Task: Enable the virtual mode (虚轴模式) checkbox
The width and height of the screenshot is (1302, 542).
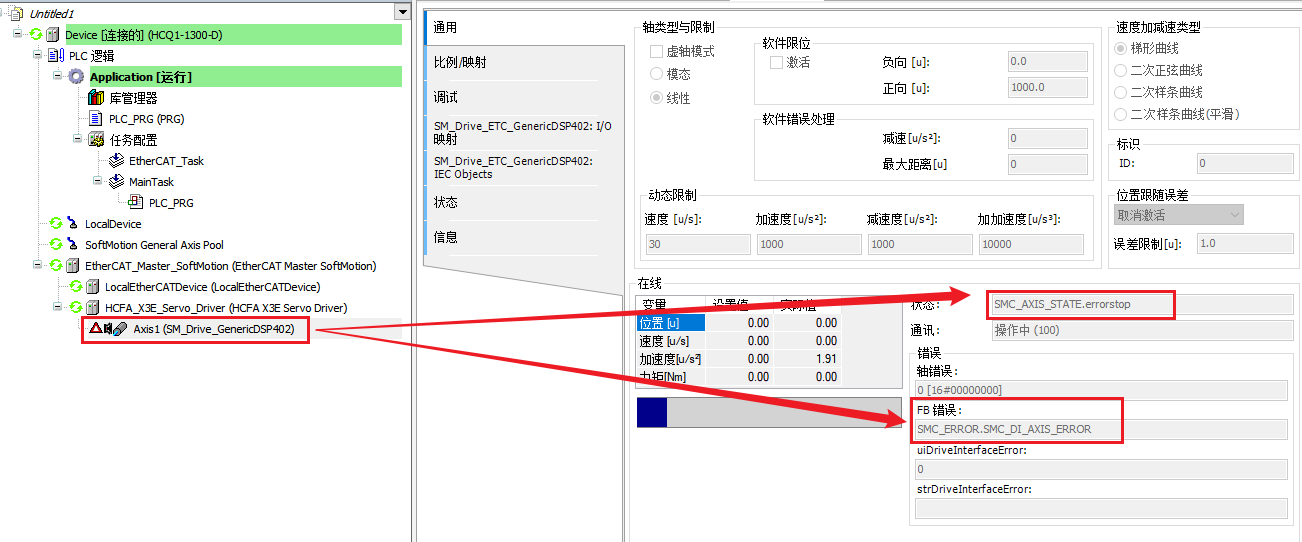Action: point(657,51)
